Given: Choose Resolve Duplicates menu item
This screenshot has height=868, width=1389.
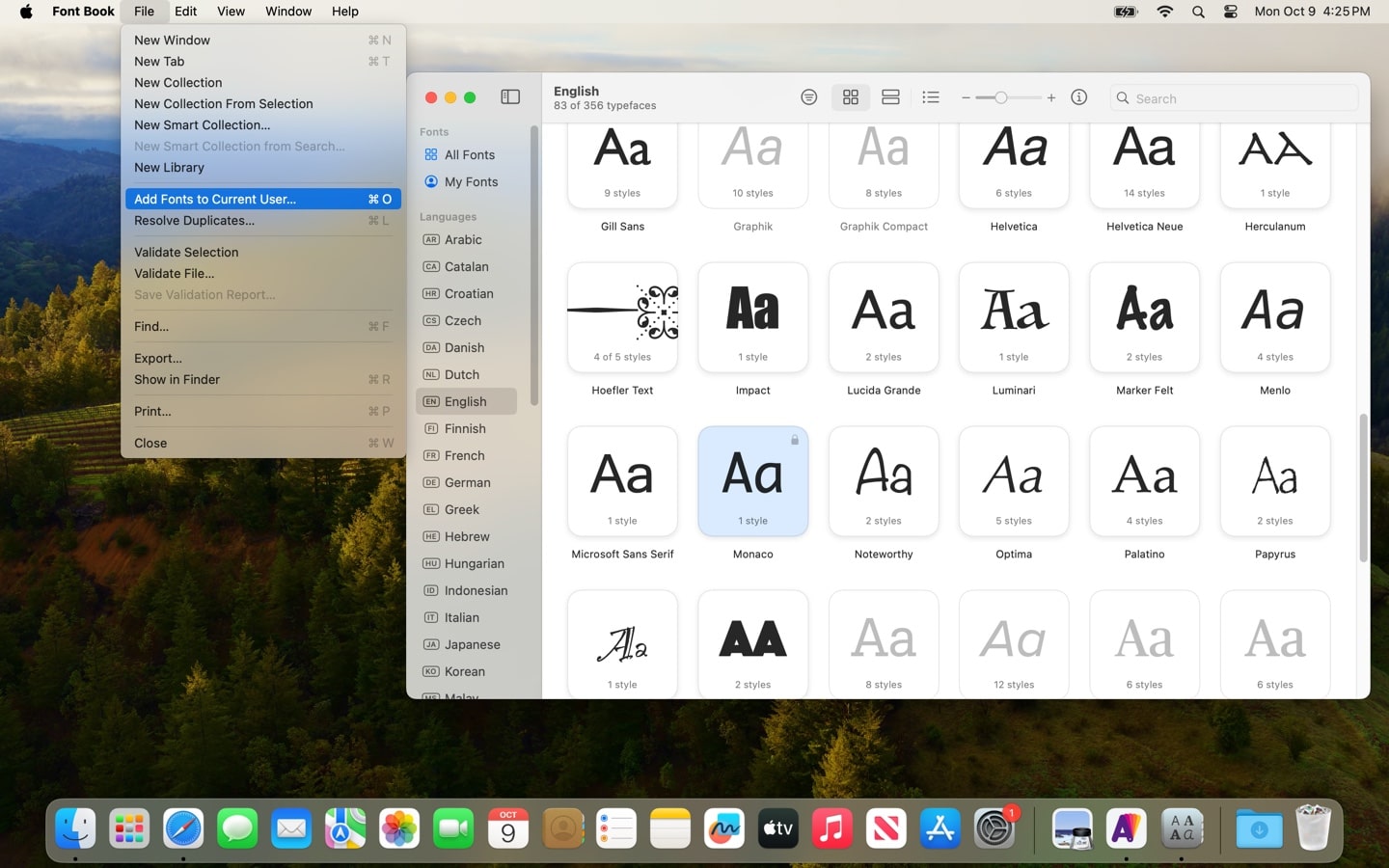Looking at the screenshot, I should (263, 220).
